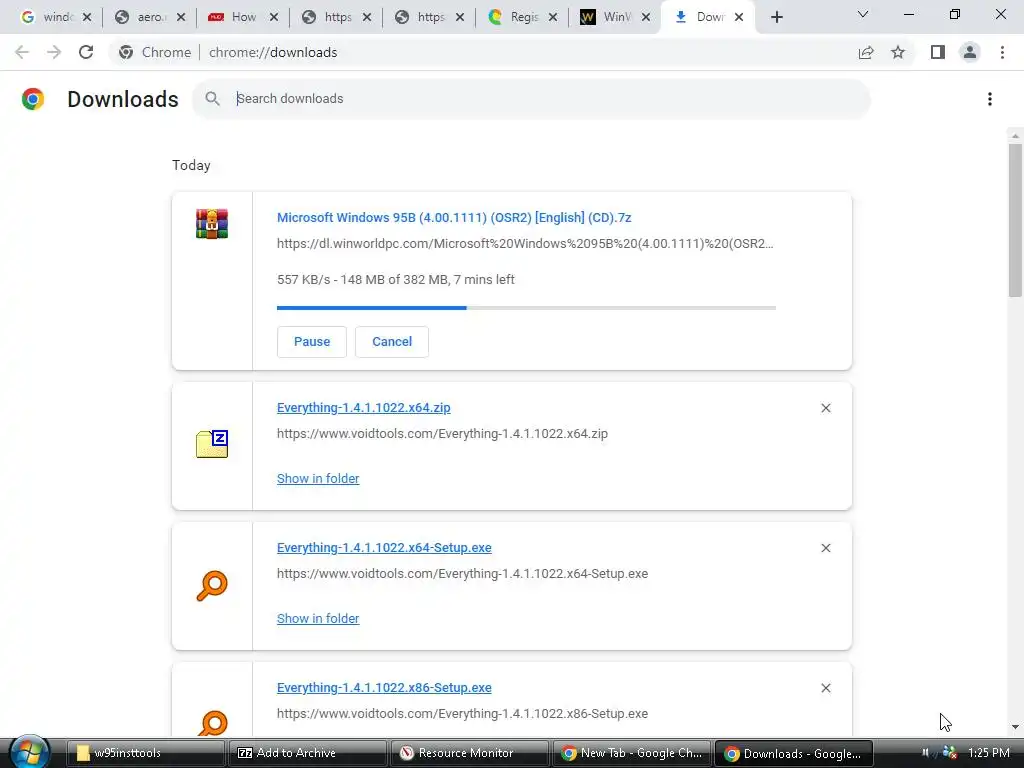Click the Chrome logo beside Downloads heading
Viewport: 1024px width, 768px height.
click(x=33, y=99)
